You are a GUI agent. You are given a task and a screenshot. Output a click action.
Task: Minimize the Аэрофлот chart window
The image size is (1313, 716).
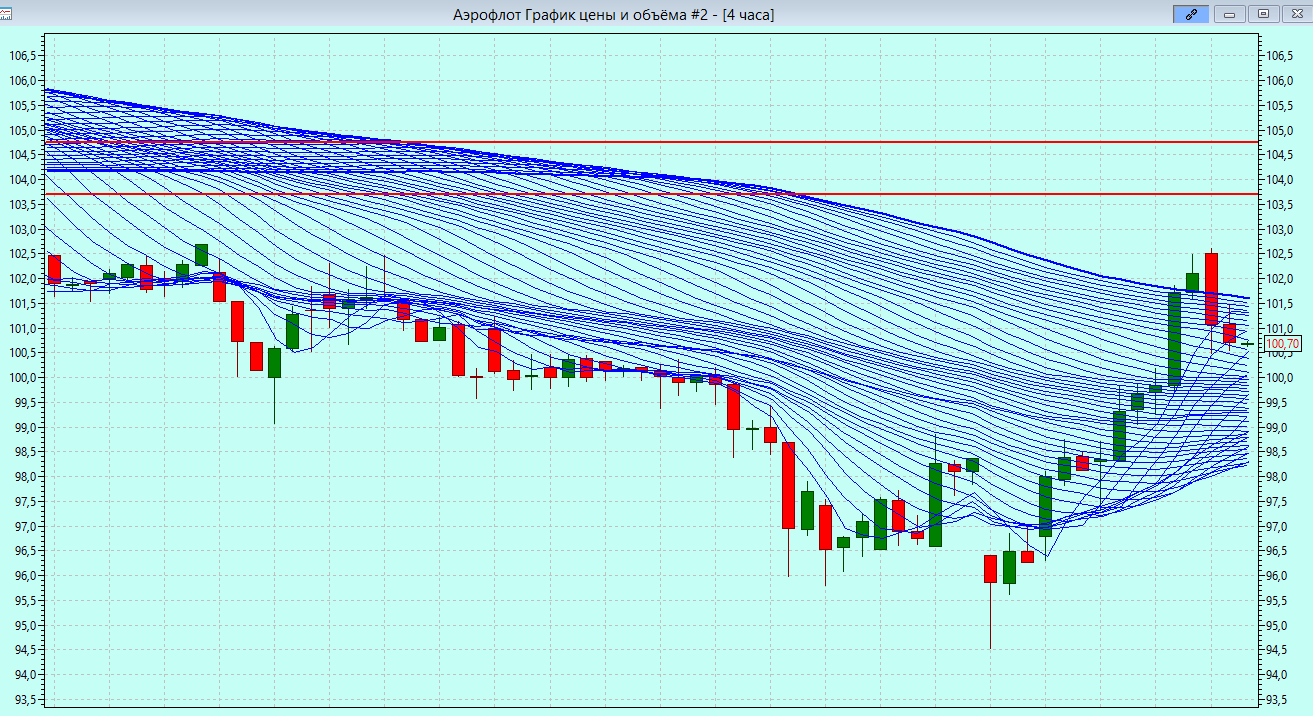point(1229,14)
